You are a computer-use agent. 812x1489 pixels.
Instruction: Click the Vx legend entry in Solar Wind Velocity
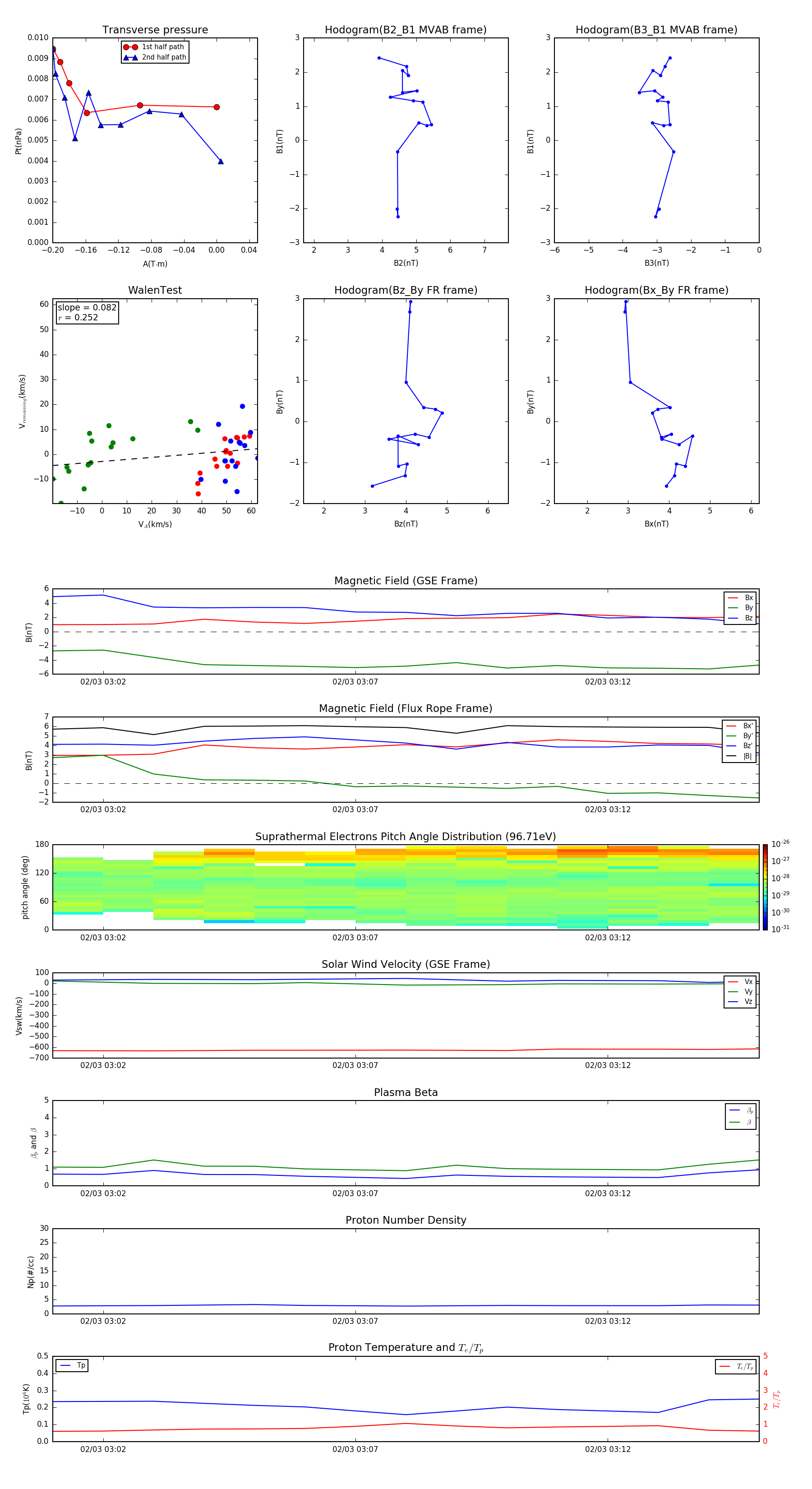pyautogui.click(x=740, y=981)
